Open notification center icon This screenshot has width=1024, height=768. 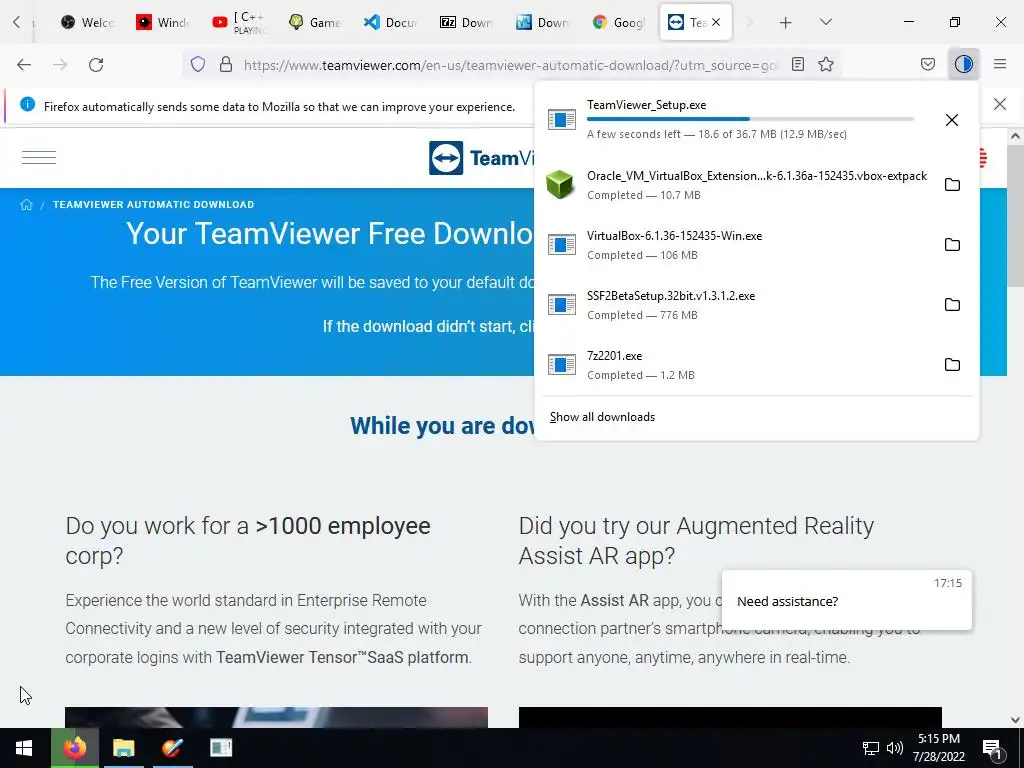tap(992, 748)
